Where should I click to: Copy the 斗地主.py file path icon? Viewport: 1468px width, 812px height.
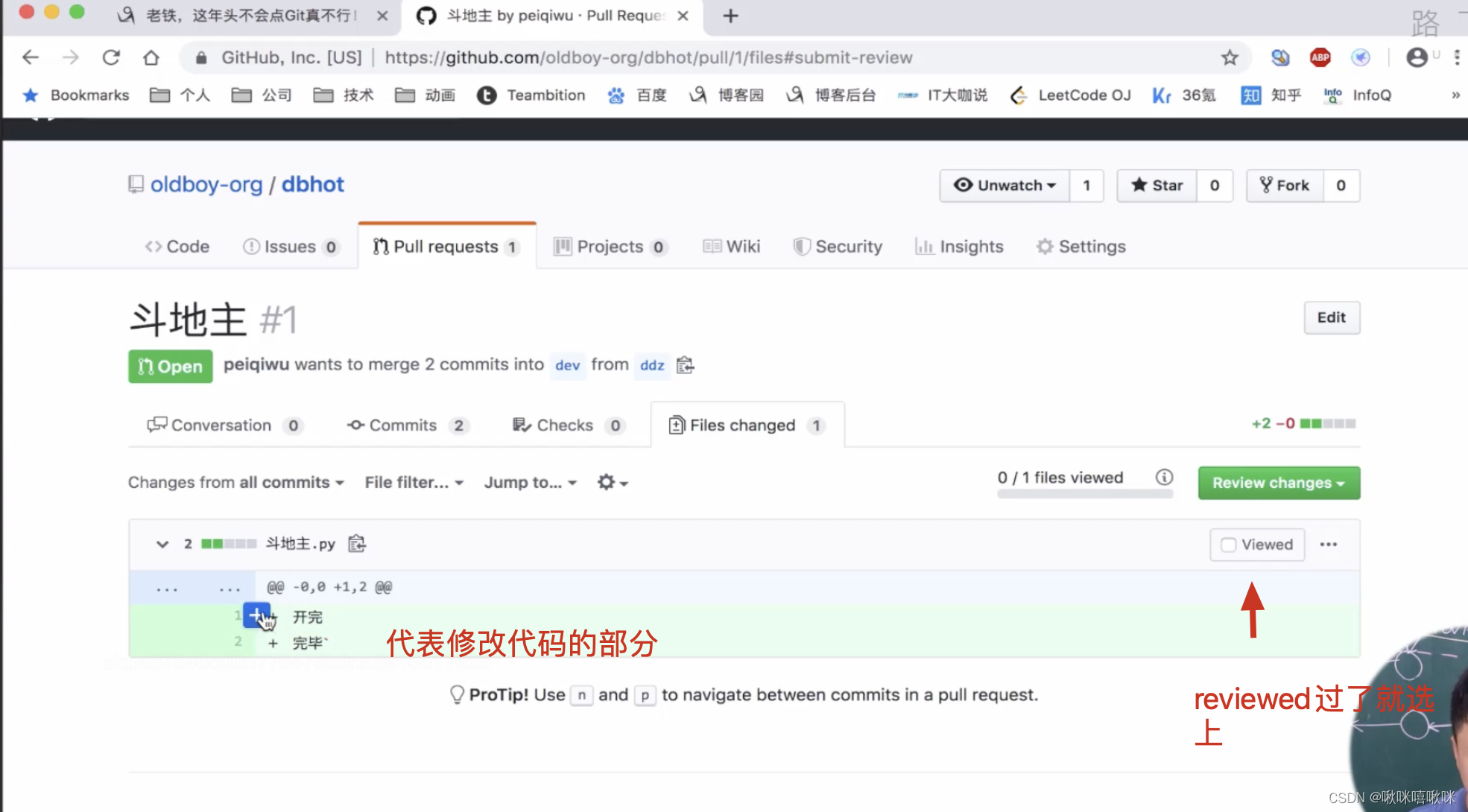tap(357, 544)
